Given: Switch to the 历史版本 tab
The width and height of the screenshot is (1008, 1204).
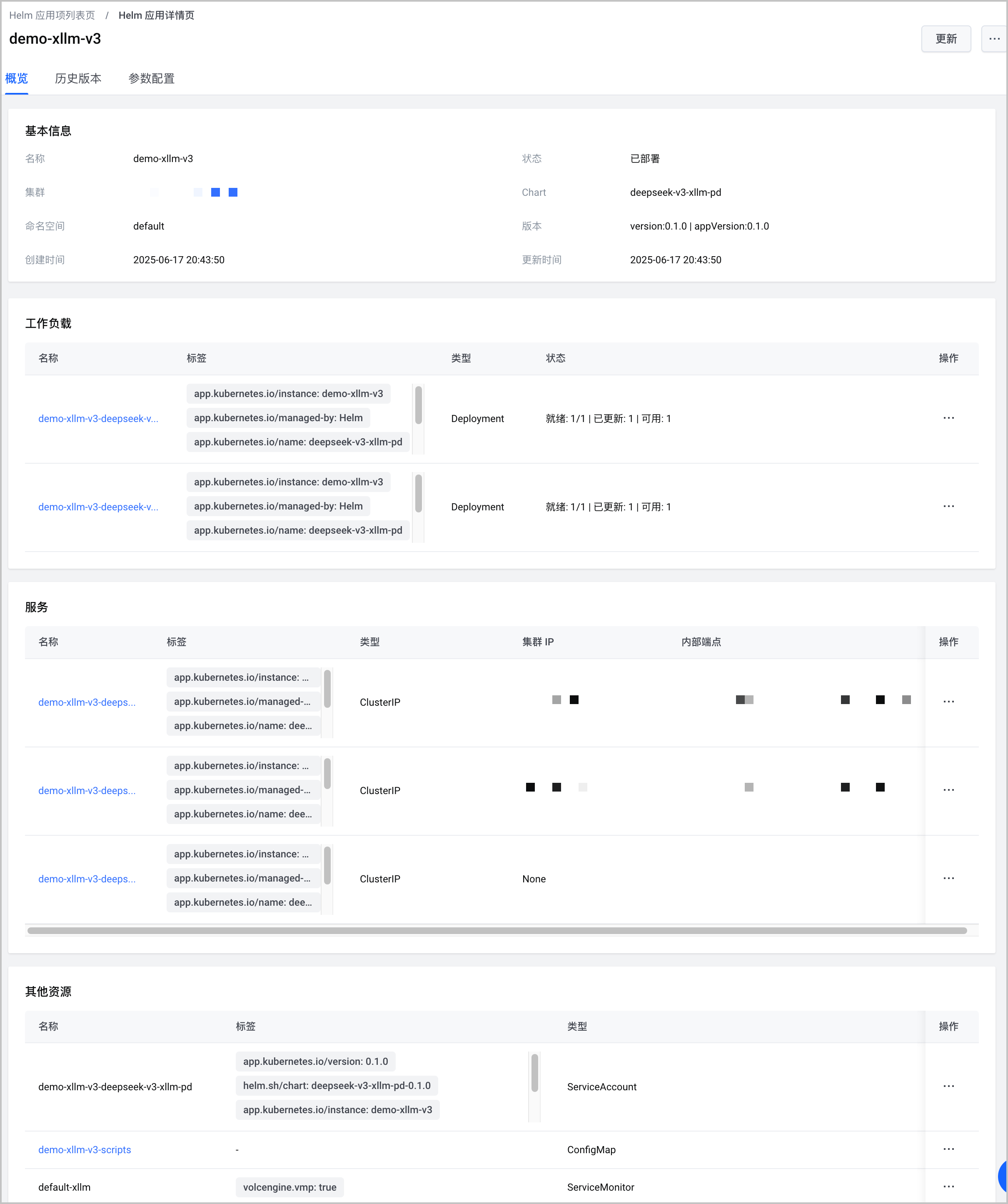Looking at the screenshot, I should point(78,79).
